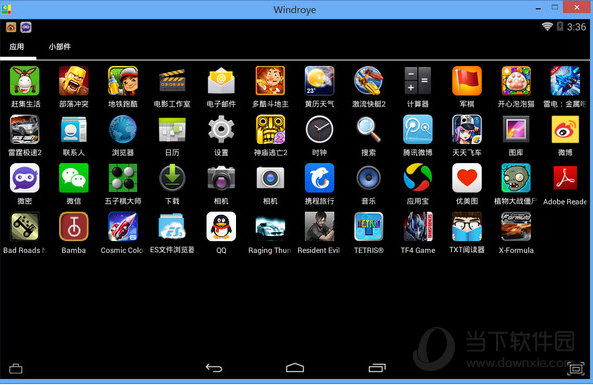Tap the Android back navigation button
The image size is (593, 385).
pyautogui.click(x=214, y=368)
